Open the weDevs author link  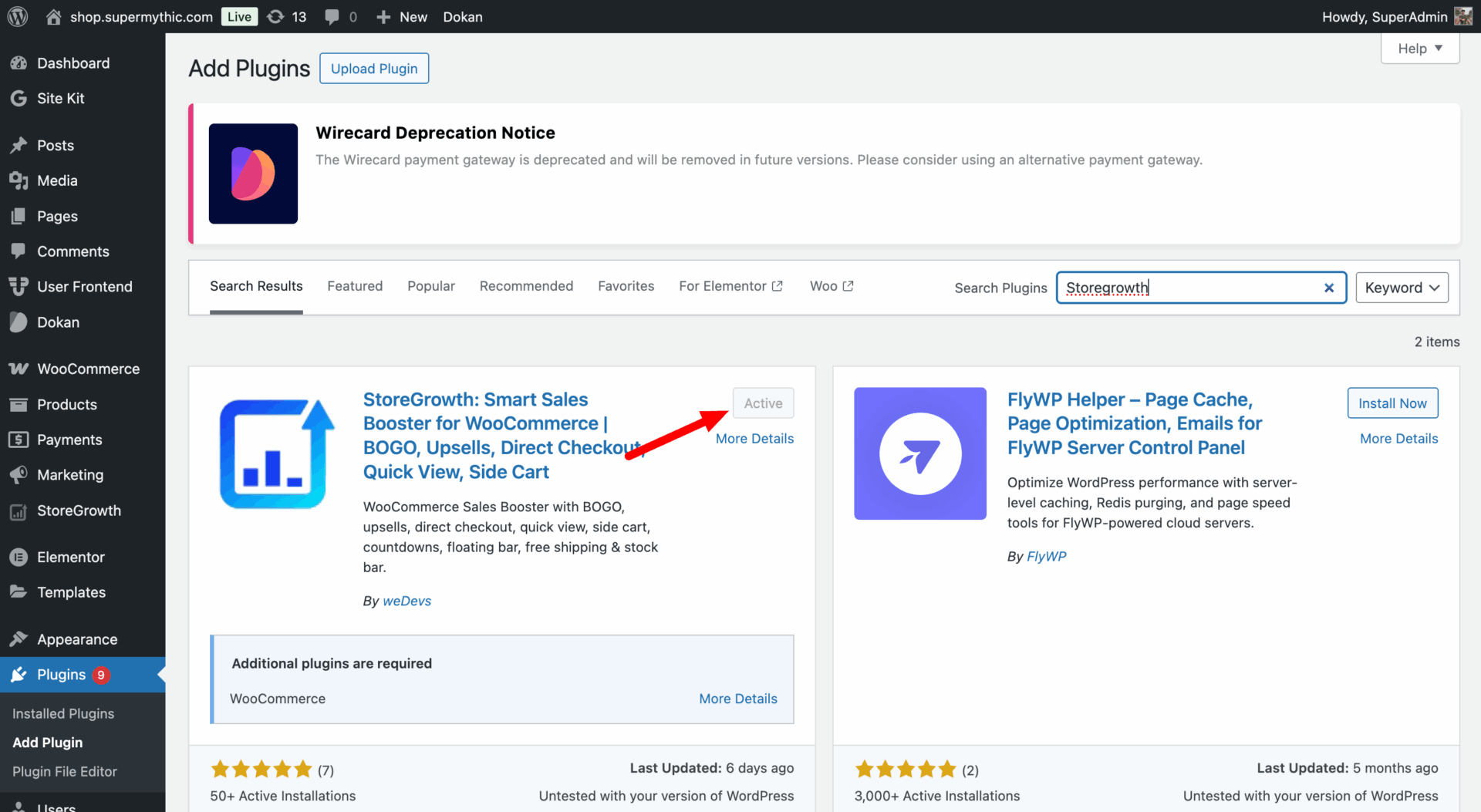(407, 601)
